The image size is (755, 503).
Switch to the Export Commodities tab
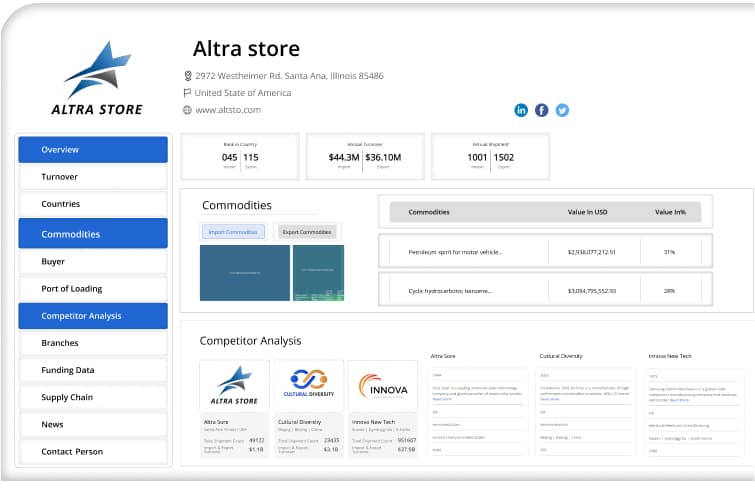pyautogui.click(x=307, y=232)
